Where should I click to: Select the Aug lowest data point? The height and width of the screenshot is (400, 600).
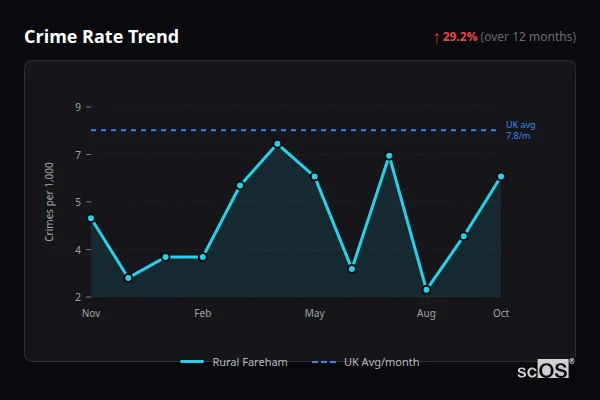click(426, 290)
